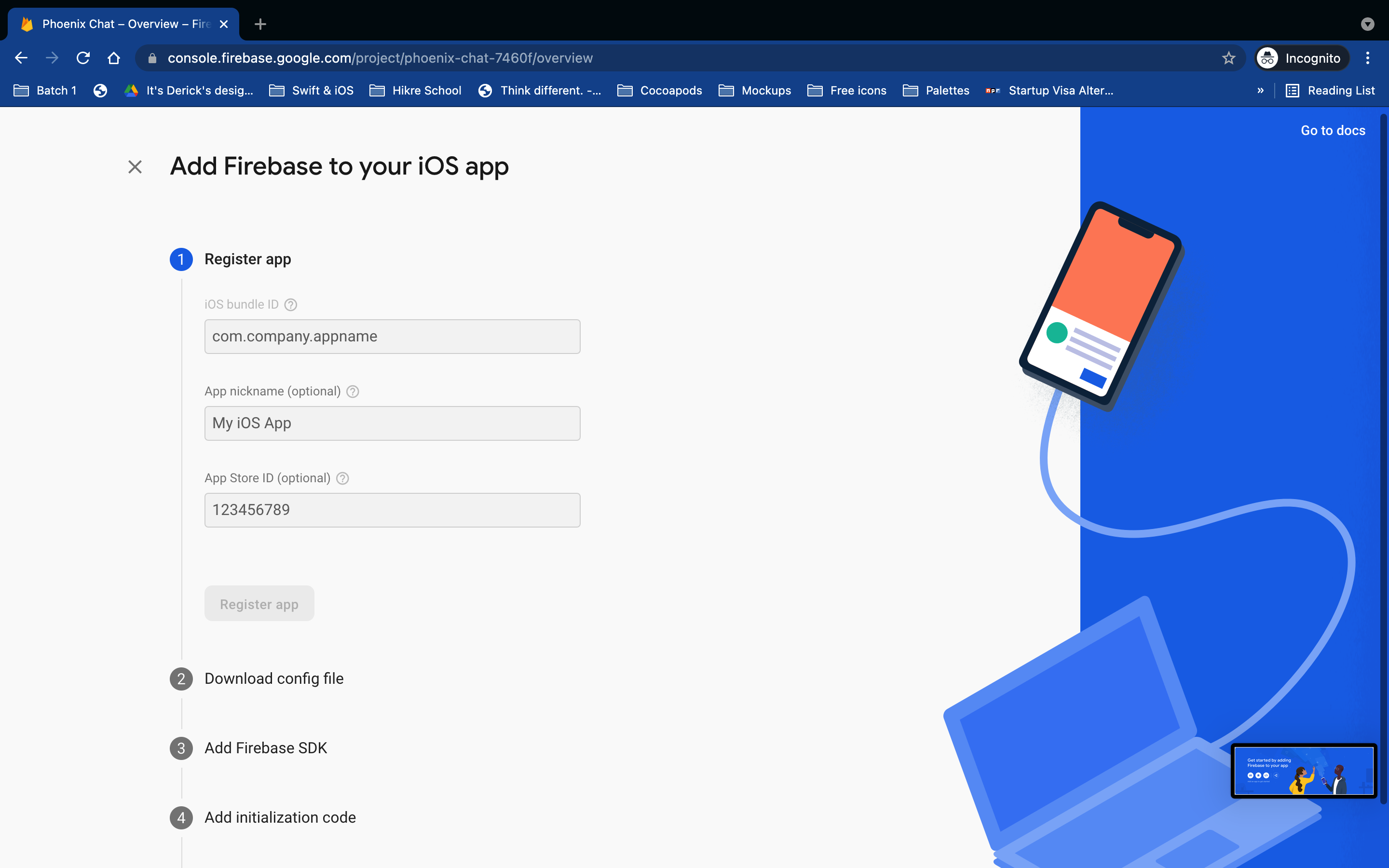Viewport: 1389px width, 868px height.
Task: Click the iOS bundle ID input field
Action: point(392,337)
